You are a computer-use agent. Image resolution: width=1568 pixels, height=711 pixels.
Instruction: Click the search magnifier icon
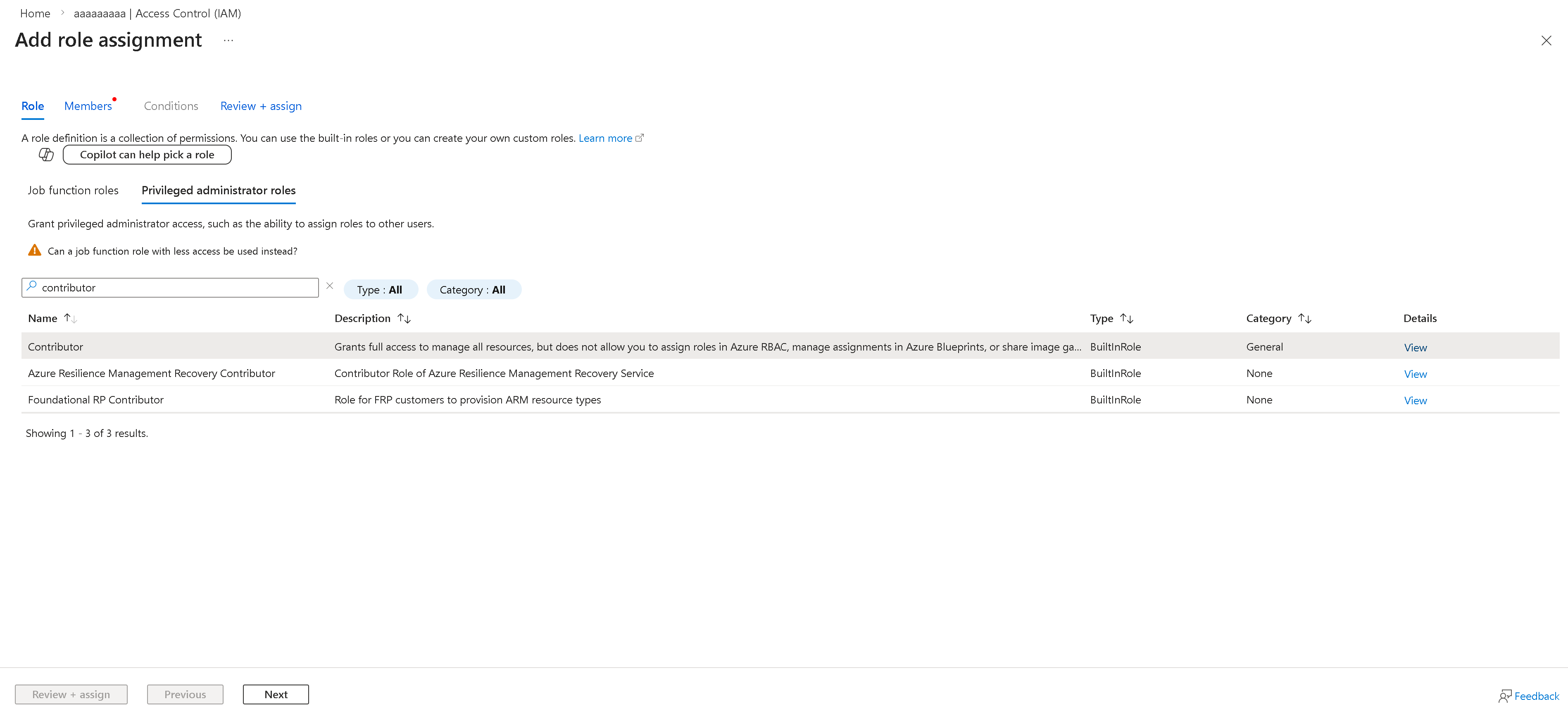[x=32, y=286]
